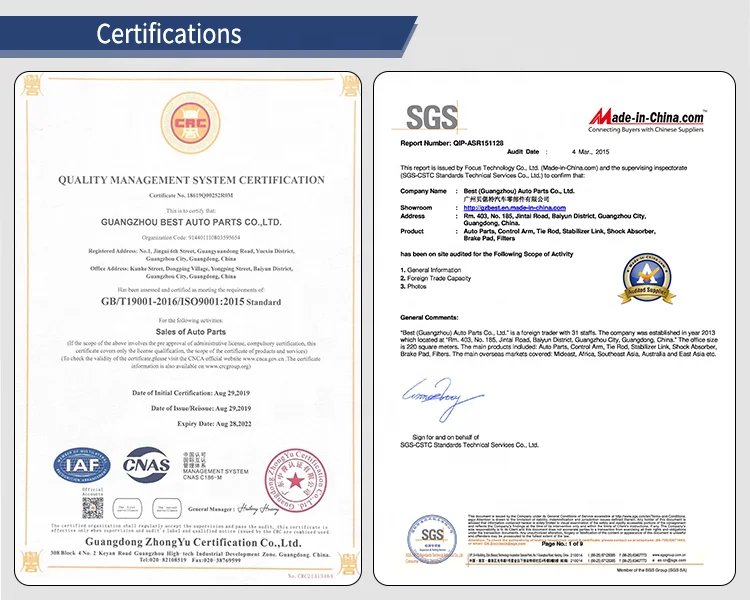
Task: Click 'Guangdong ZhongYu Certification Co.,Ltd.' footer
Action: pyautogui.click(x=193, y=543)
